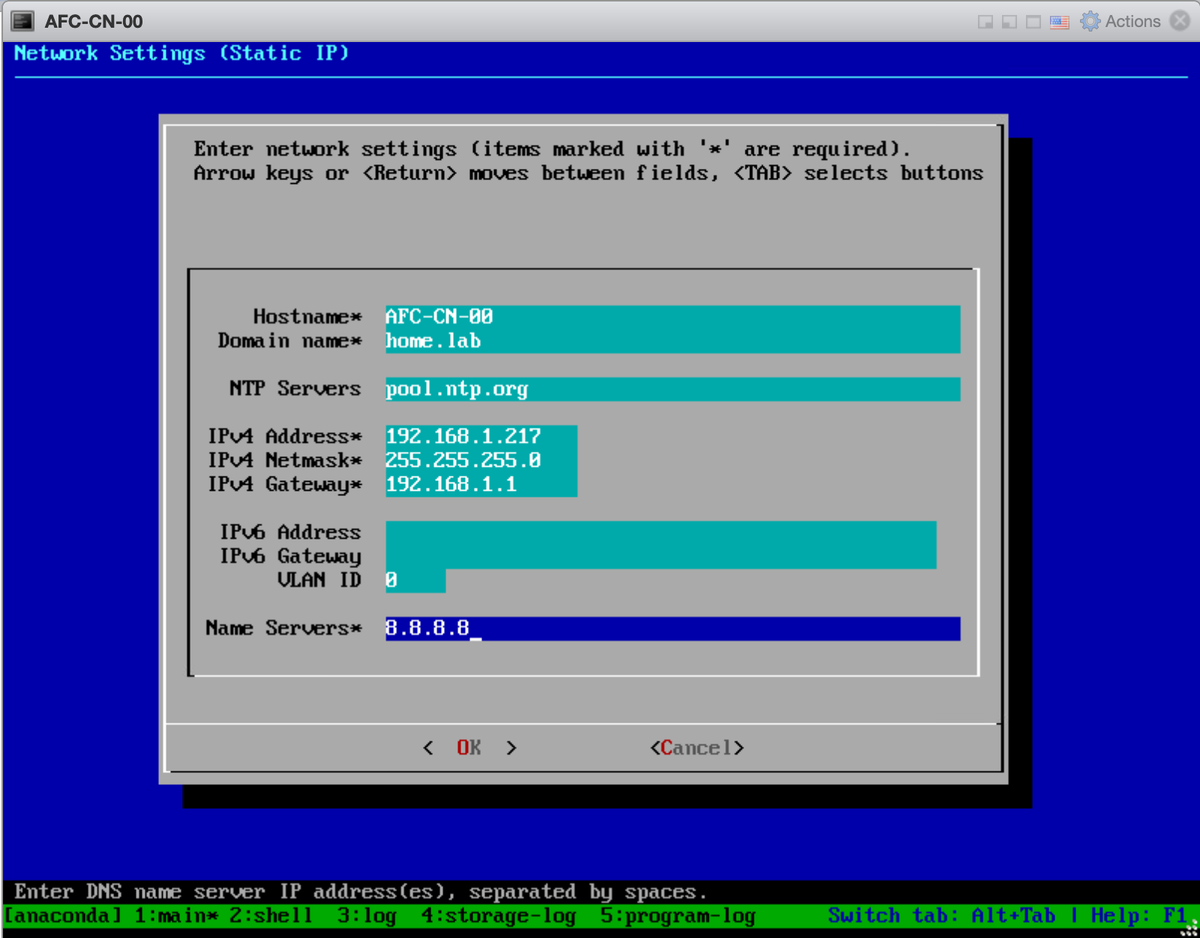
Task: Select the middle window resize icon
Action: [1009, 20]
